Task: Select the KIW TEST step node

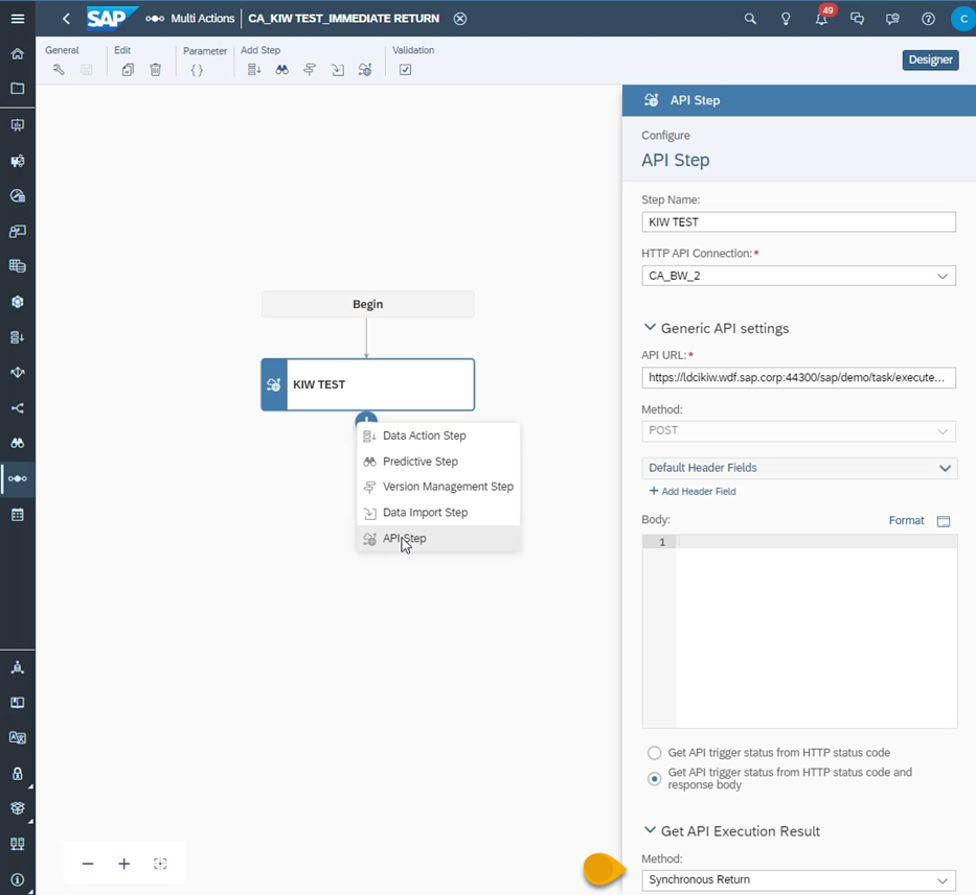Action: click(368, 385)
